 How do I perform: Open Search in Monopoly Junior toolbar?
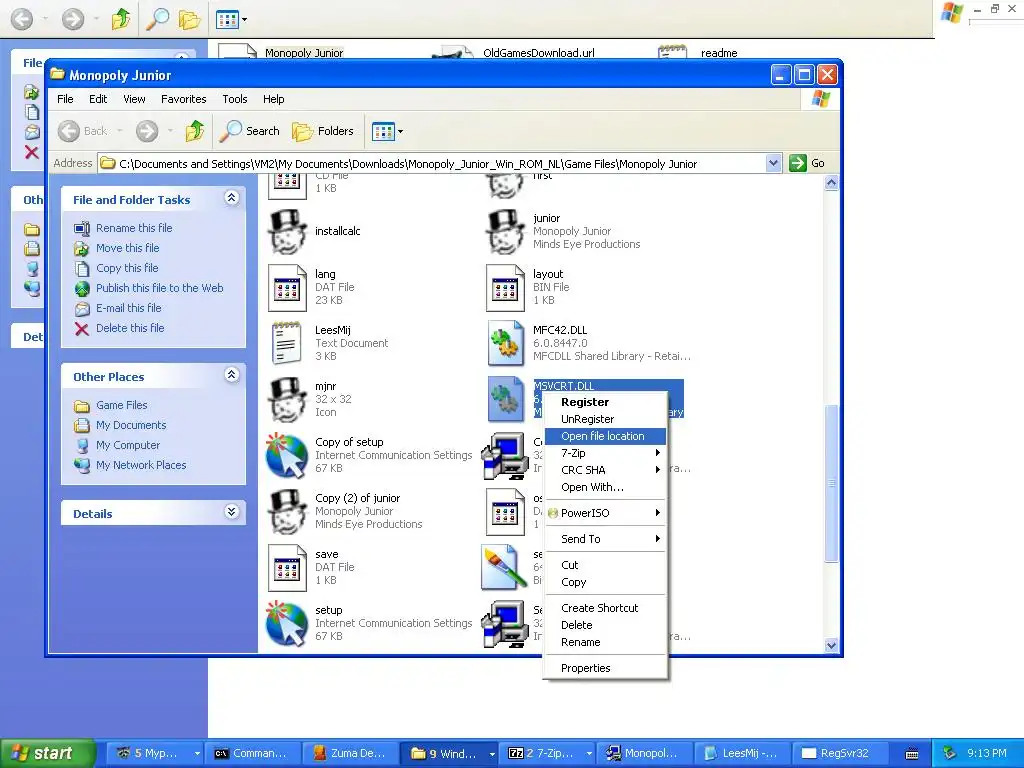coord(249,131)
